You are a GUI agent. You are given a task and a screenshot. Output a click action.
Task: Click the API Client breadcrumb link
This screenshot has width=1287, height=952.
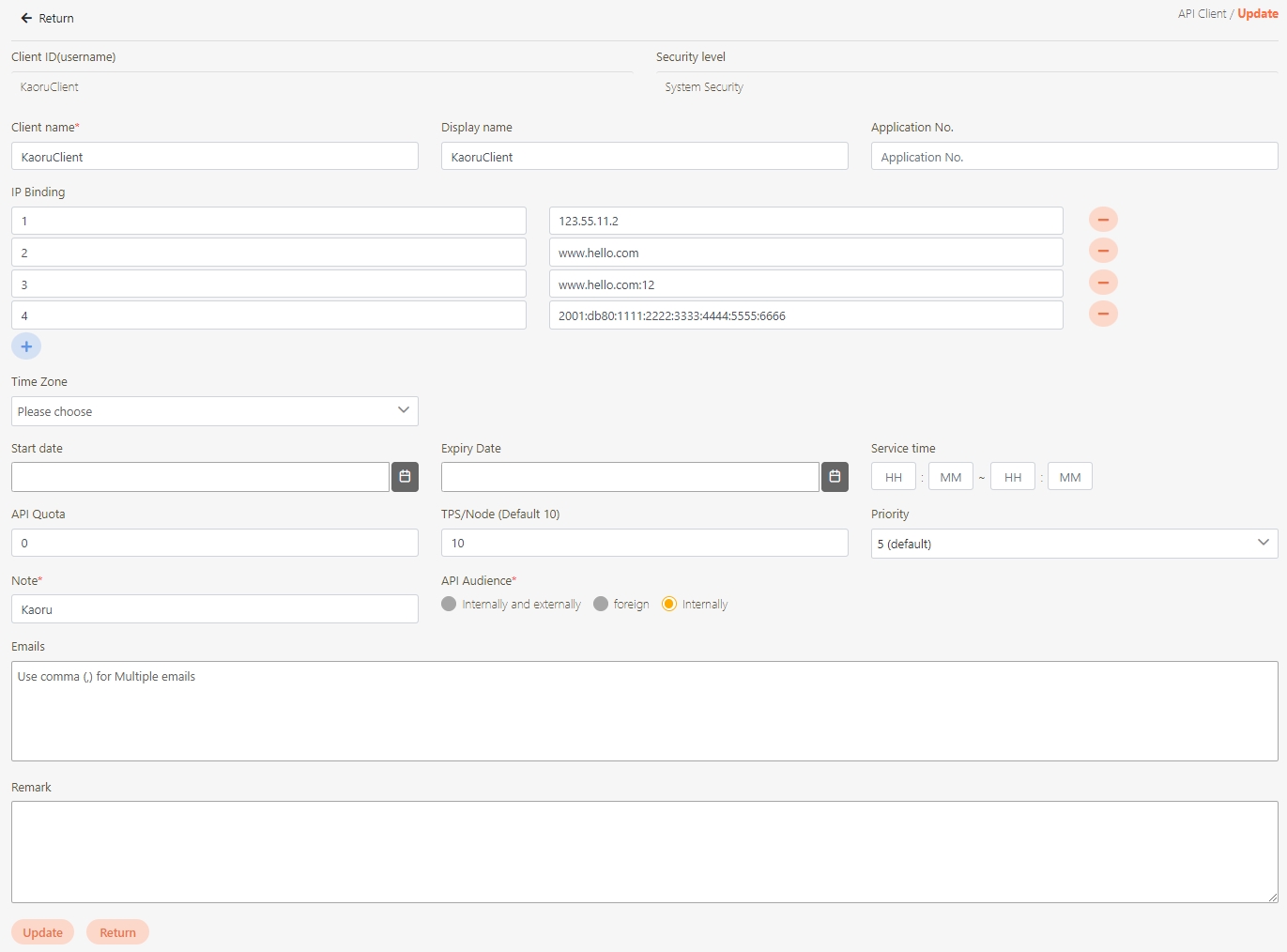(x=1202, y=14)
